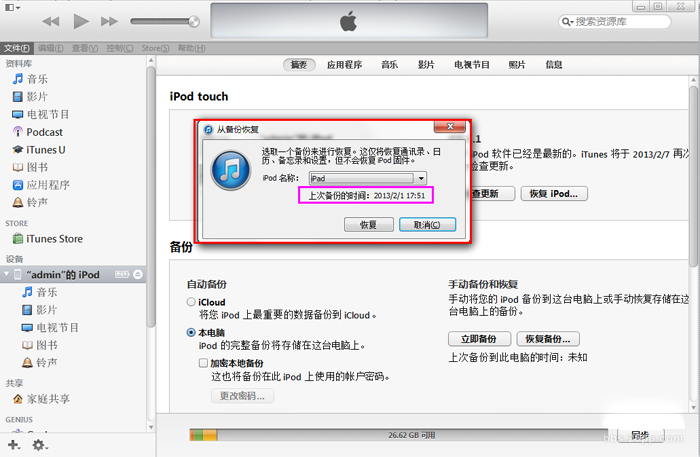This screenshot has width=700, height=457.
Task: Focus the library search field
Action: click(x=615, y=21)
